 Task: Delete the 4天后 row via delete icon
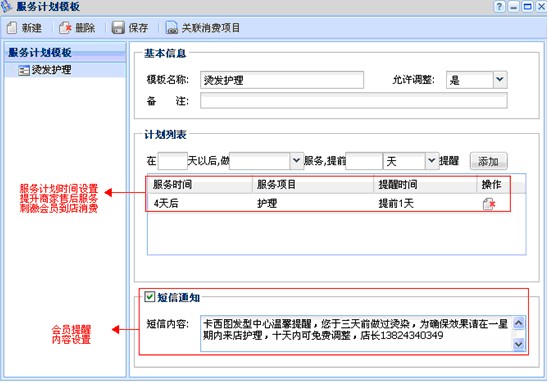point(489,204)
